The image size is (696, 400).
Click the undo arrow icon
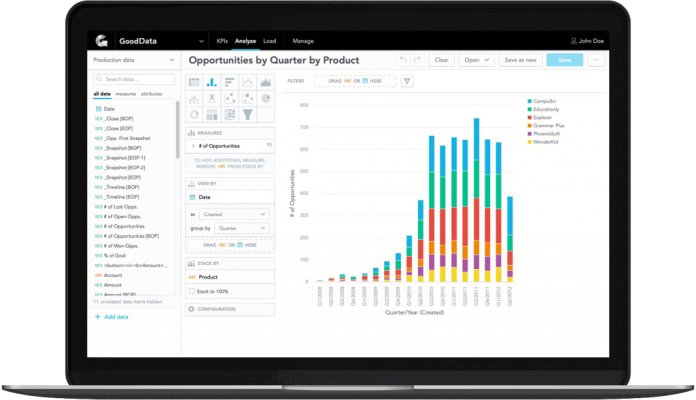pos(403,60)
